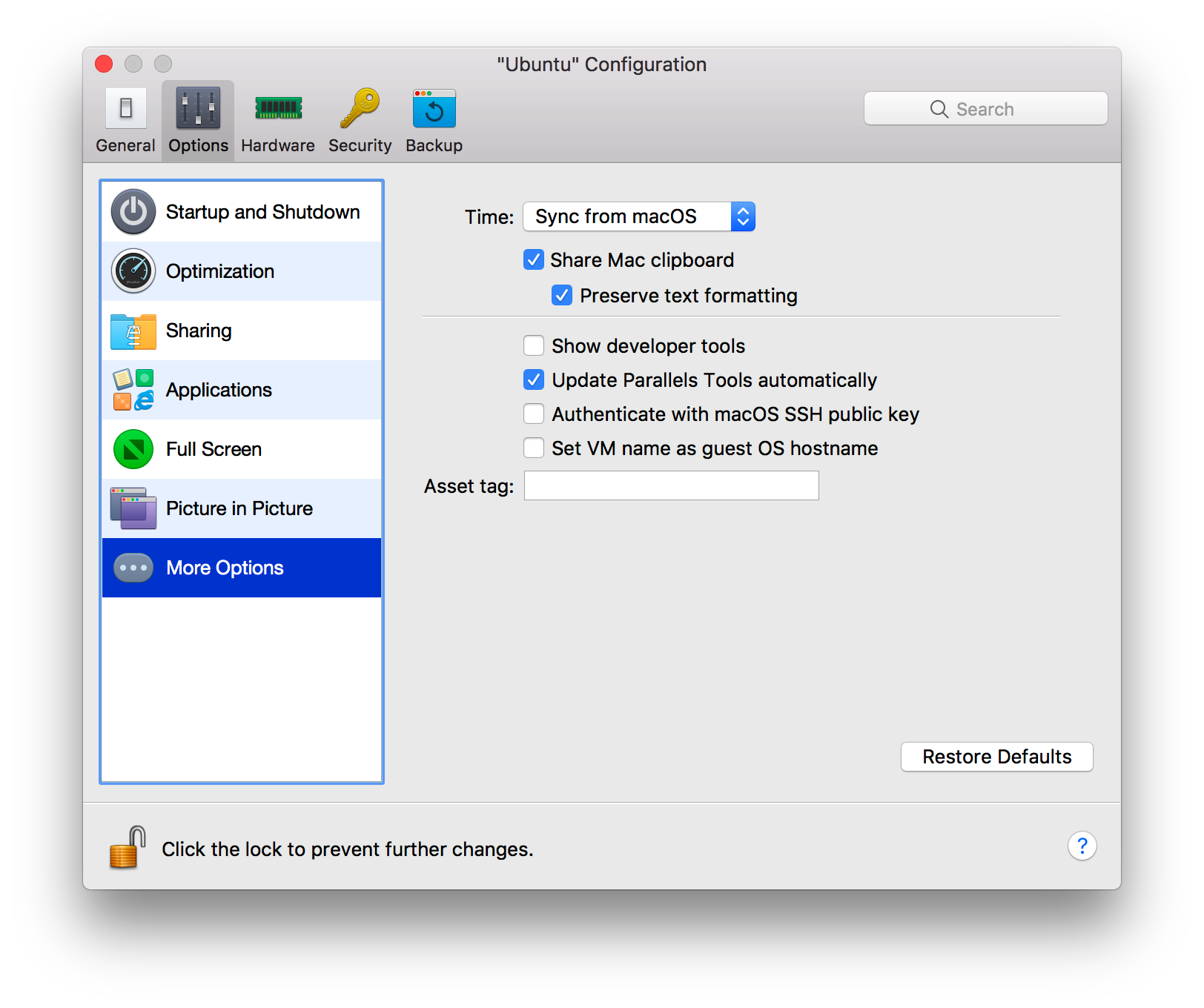Click the lock hint text

[348, 849]
